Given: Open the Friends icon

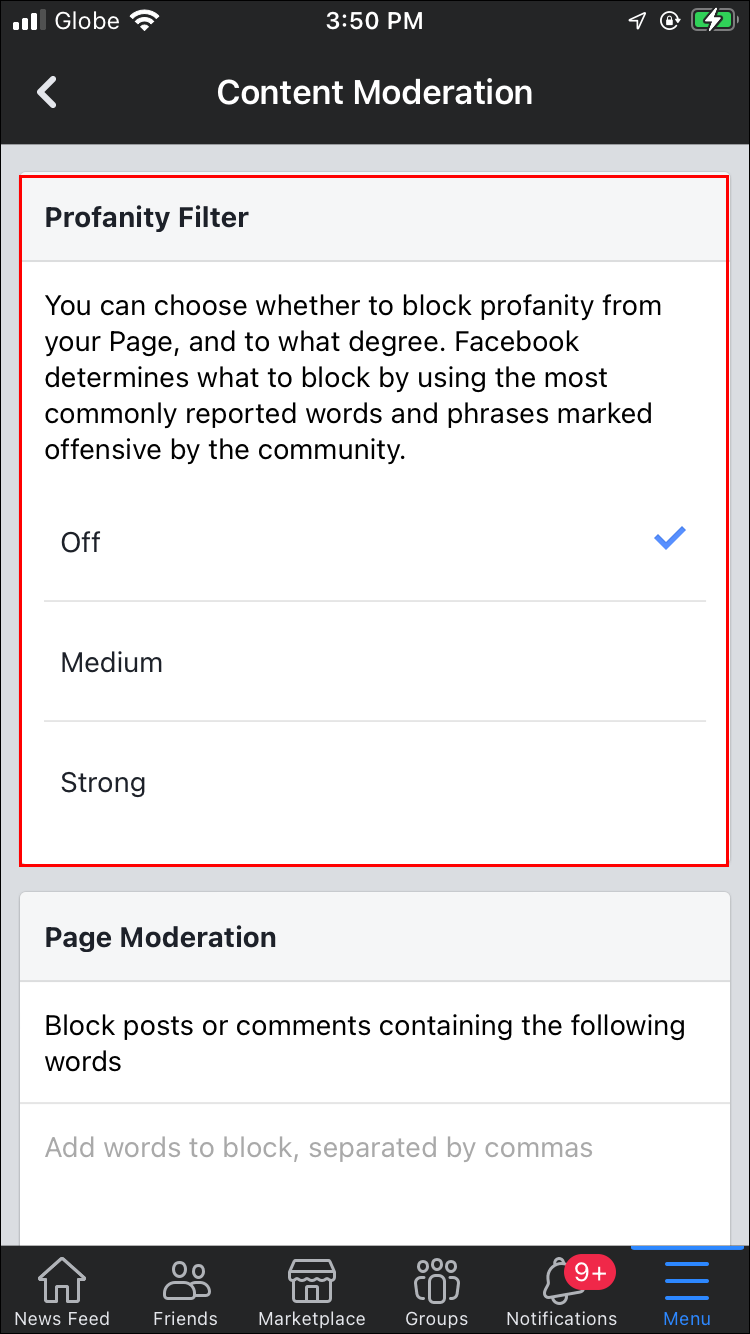Looking at the screenshot, I should (186, 1280).
